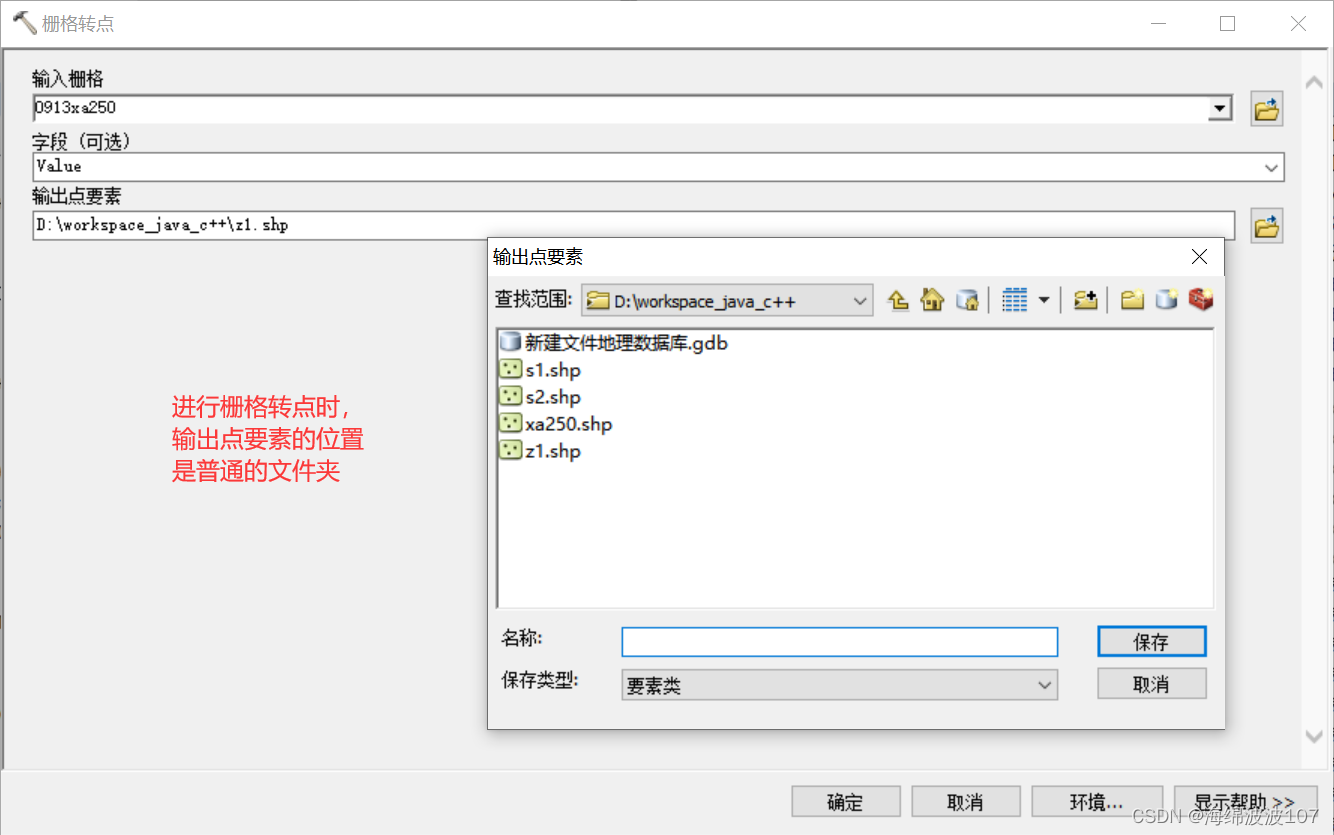Viewport: 1334px width, 835px height.
Task: Click 保存 button
Action: [1151, 642]
